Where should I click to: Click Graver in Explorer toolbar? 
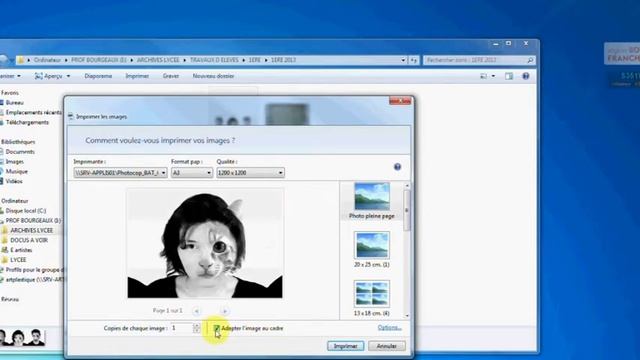(171, 76)
